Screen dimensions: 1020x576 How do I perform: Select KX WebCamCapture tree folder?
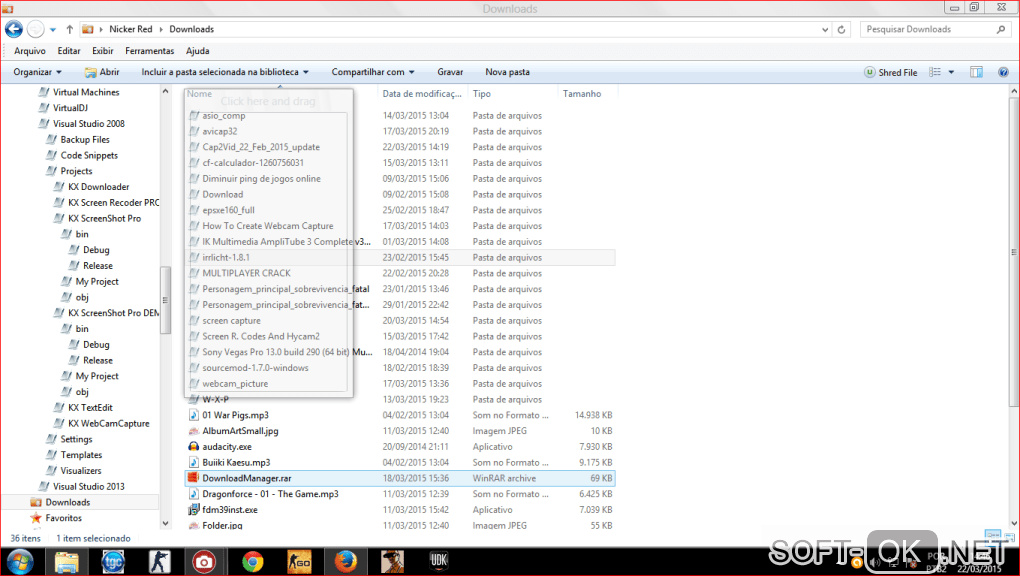pyautogui.click(x=109, y=424)
